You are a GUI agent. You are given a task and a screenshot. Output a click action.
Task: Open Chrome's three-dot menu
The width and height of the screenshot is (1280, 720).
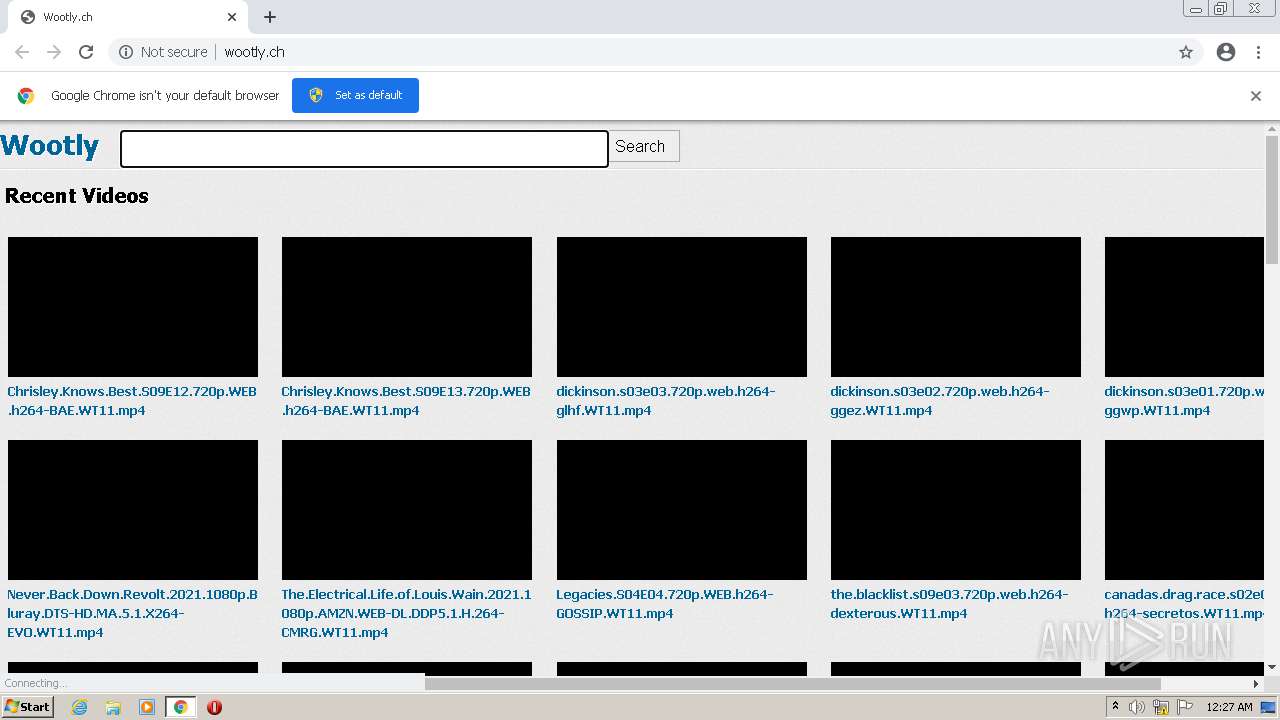[1259, 52]
